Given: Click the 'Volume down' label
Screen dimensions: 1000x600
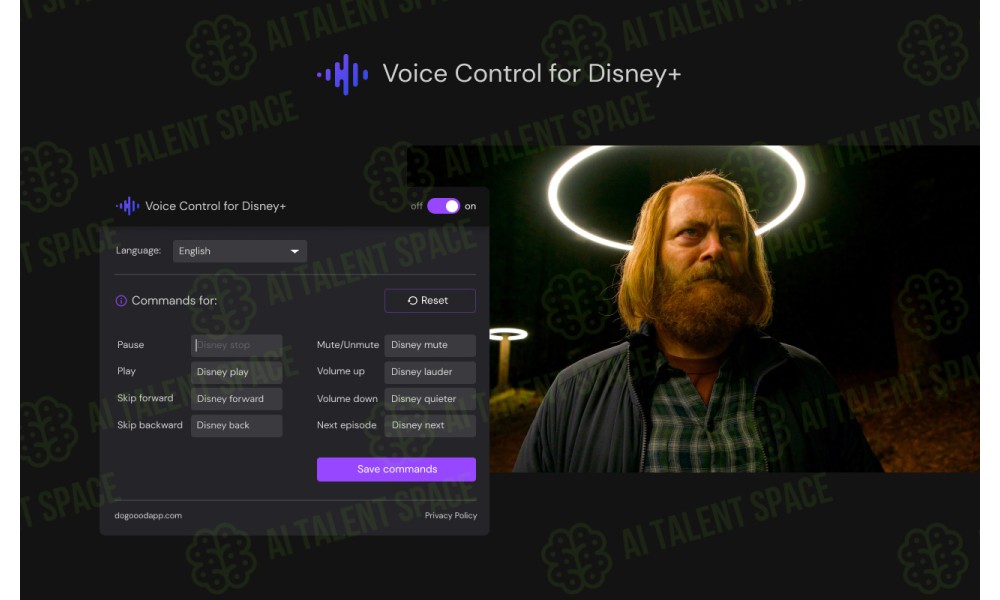Looking at the screenshot, I should coord(348,399).
